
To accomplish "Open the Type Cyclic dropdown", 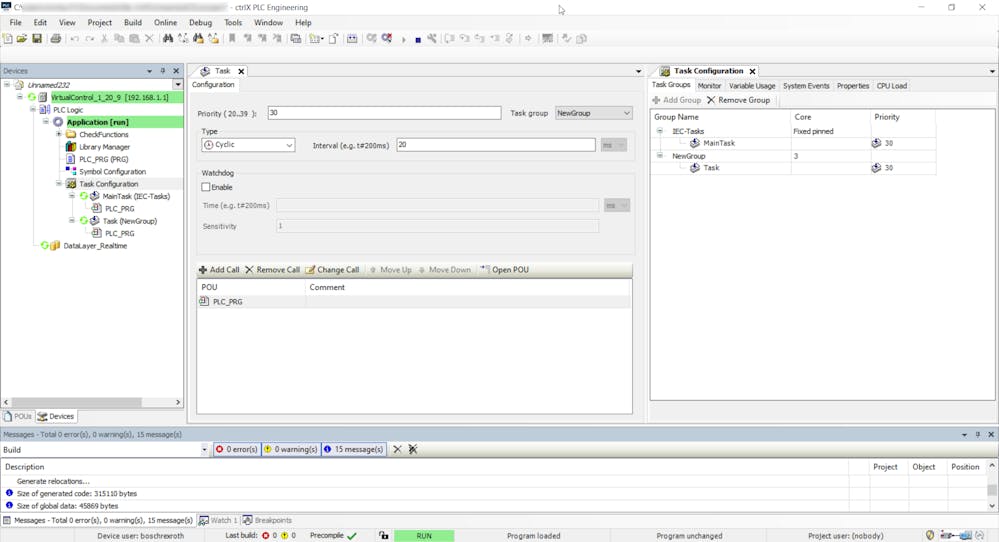I will 248,145.
